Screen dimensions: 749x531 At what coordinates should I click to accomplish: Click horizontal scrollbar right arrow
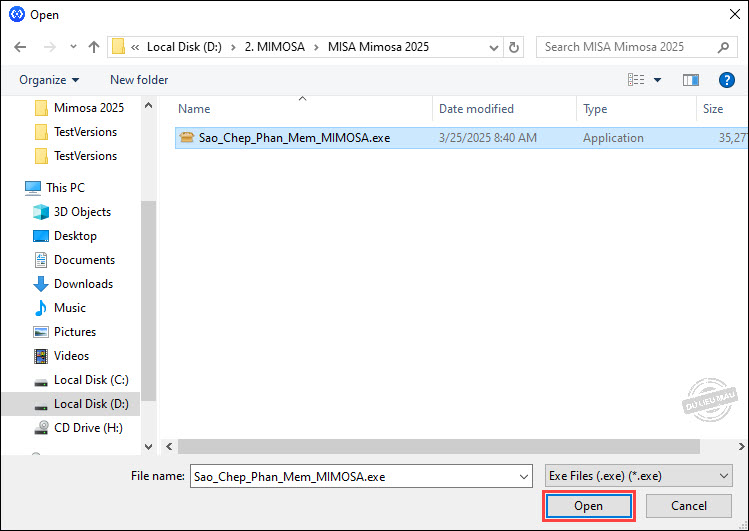pyautogui.click(x=741, y=447)
